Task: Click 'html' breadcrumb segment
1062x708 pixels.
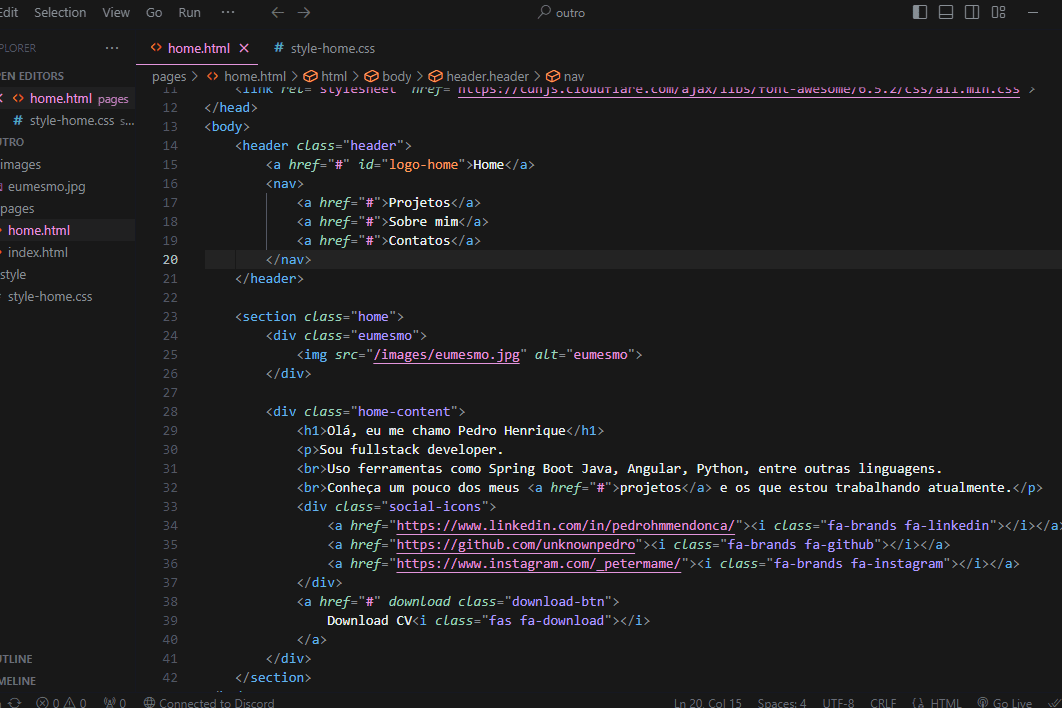Action: coord(325,77)
